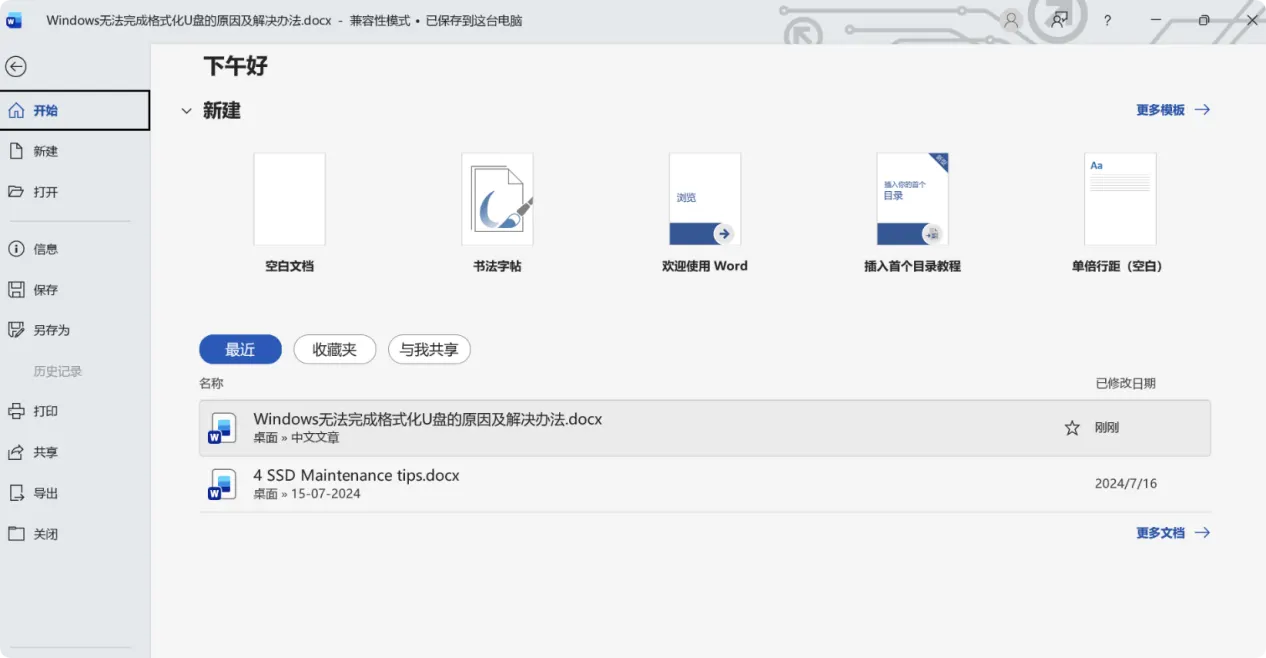Choose the 单倍行距（空白） template
The width and height of the screenshot is (1266, 658).
1120,199
